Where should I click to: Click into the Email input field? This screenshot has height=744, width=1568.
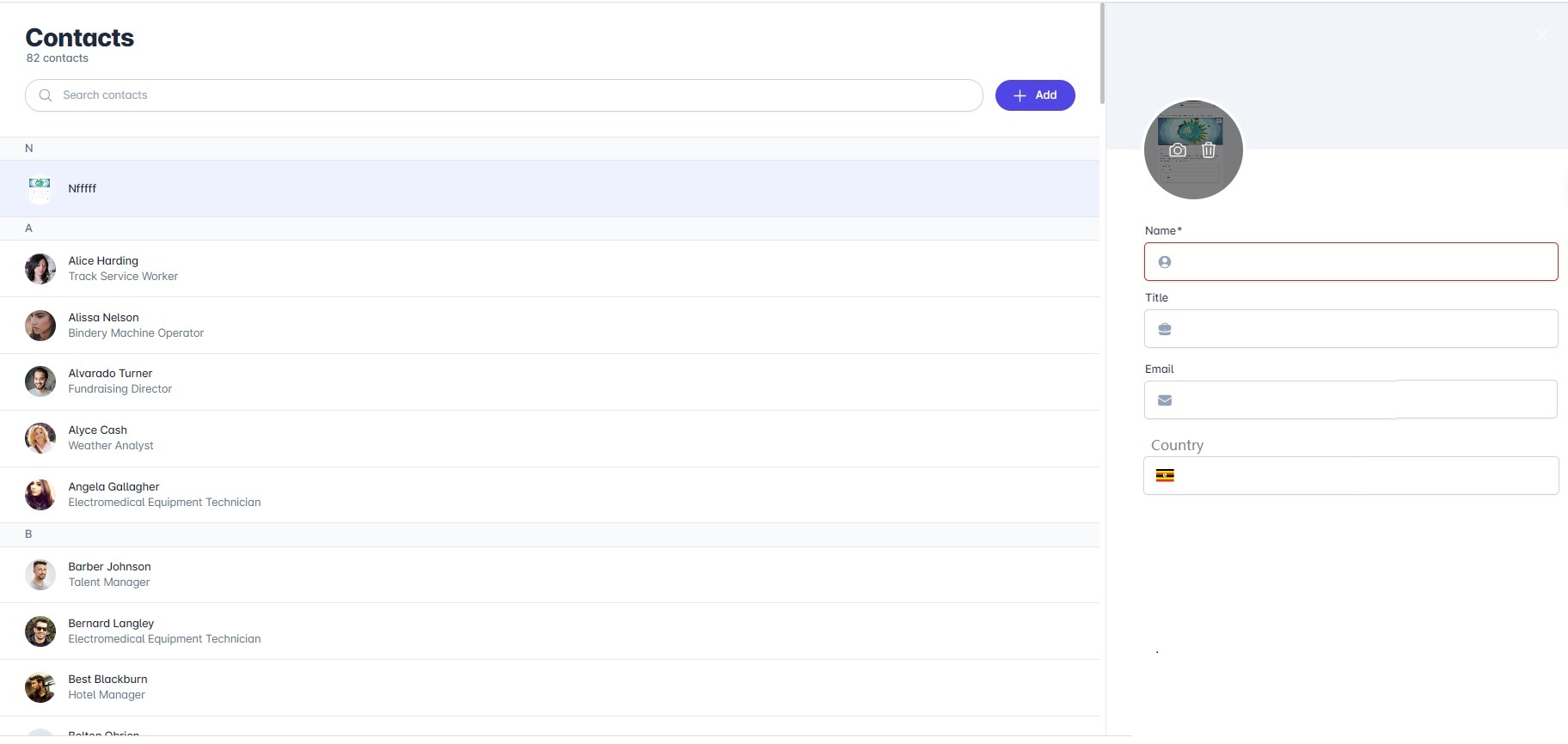pos(1363,400)
